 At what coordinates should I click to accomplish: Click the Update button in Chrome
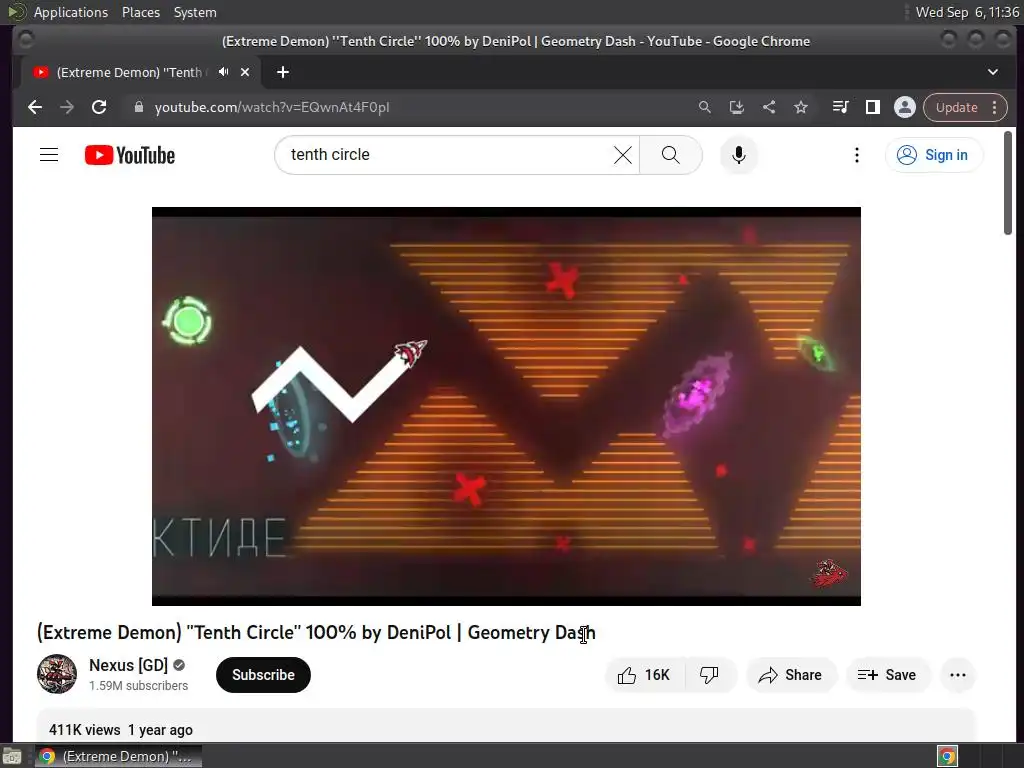(957, 107)
